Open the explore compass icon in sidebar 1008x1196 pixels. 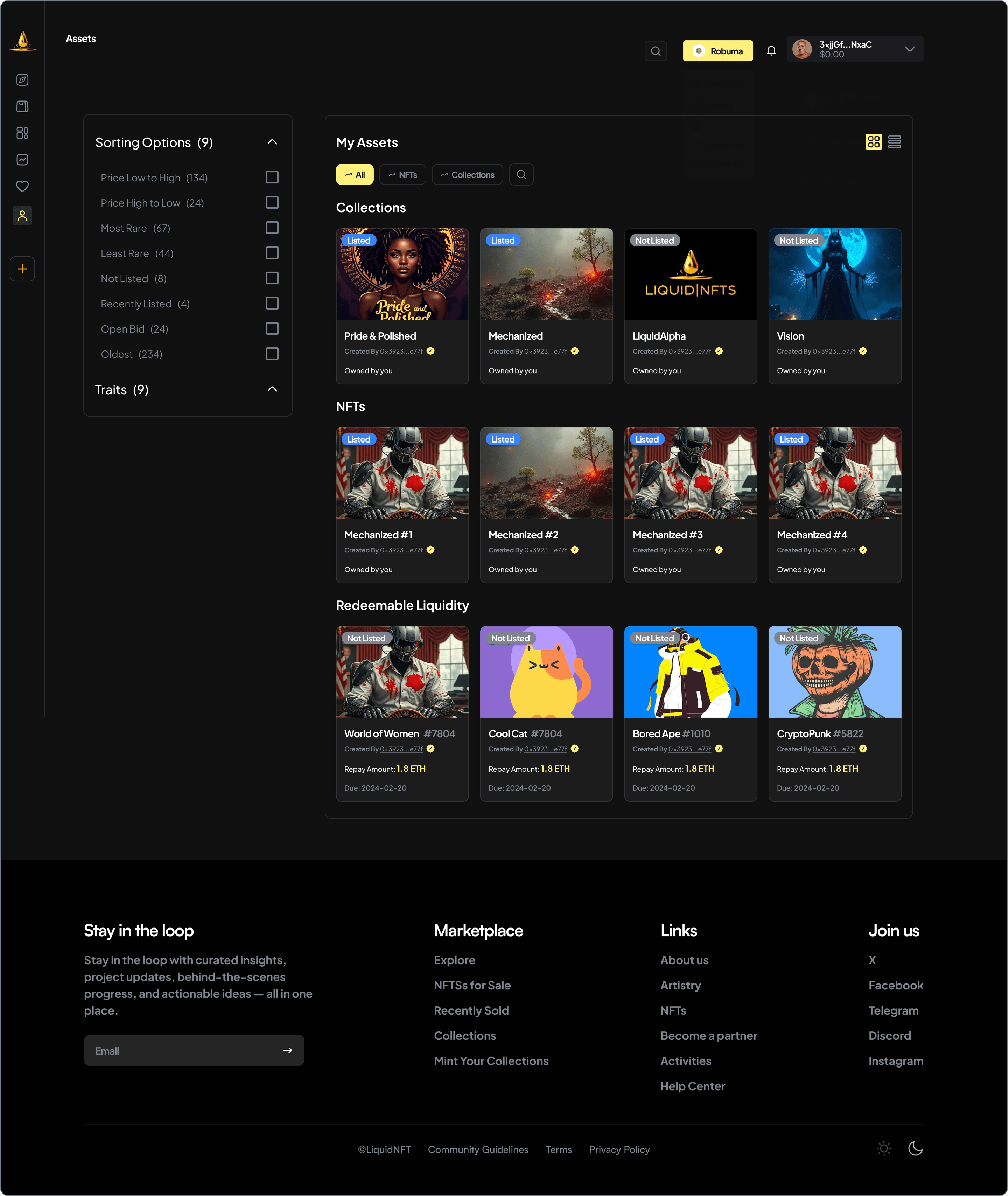click(22, 80)
